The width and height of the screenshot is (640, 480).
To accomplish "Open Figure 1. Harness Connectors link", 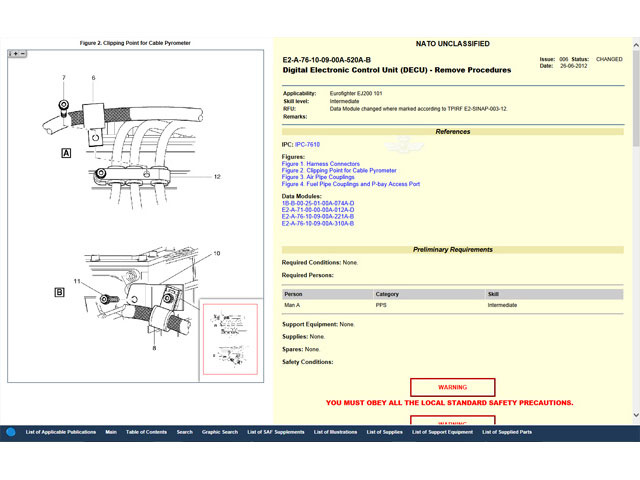I will pyautogui.click(x=320, y=164).
